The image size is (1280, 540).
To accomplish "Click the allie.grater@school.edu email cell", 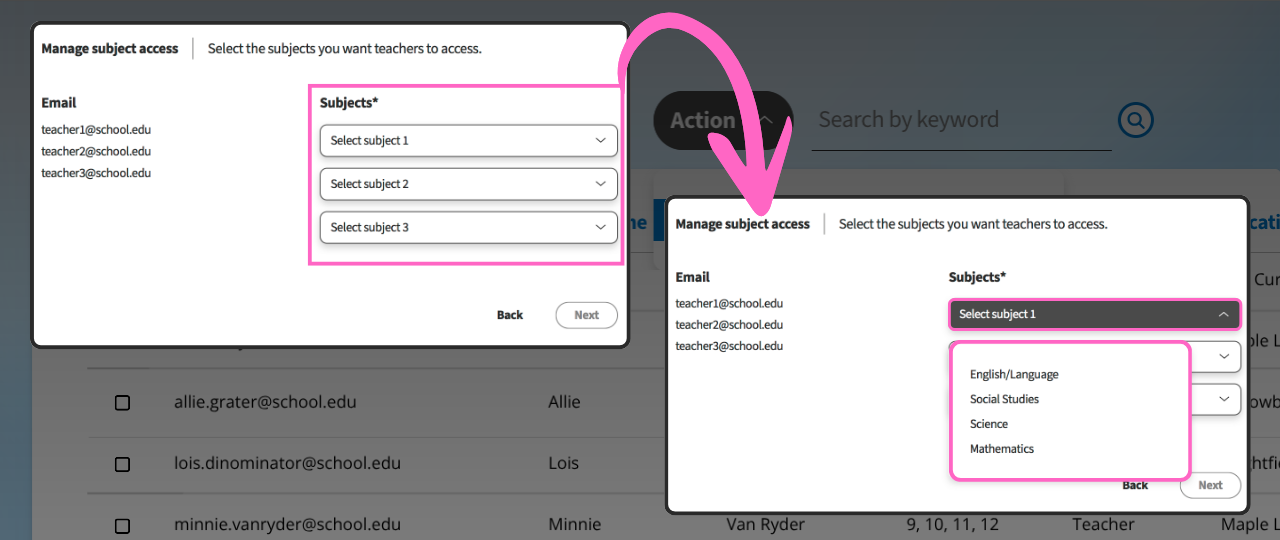I will click(265, 402).
